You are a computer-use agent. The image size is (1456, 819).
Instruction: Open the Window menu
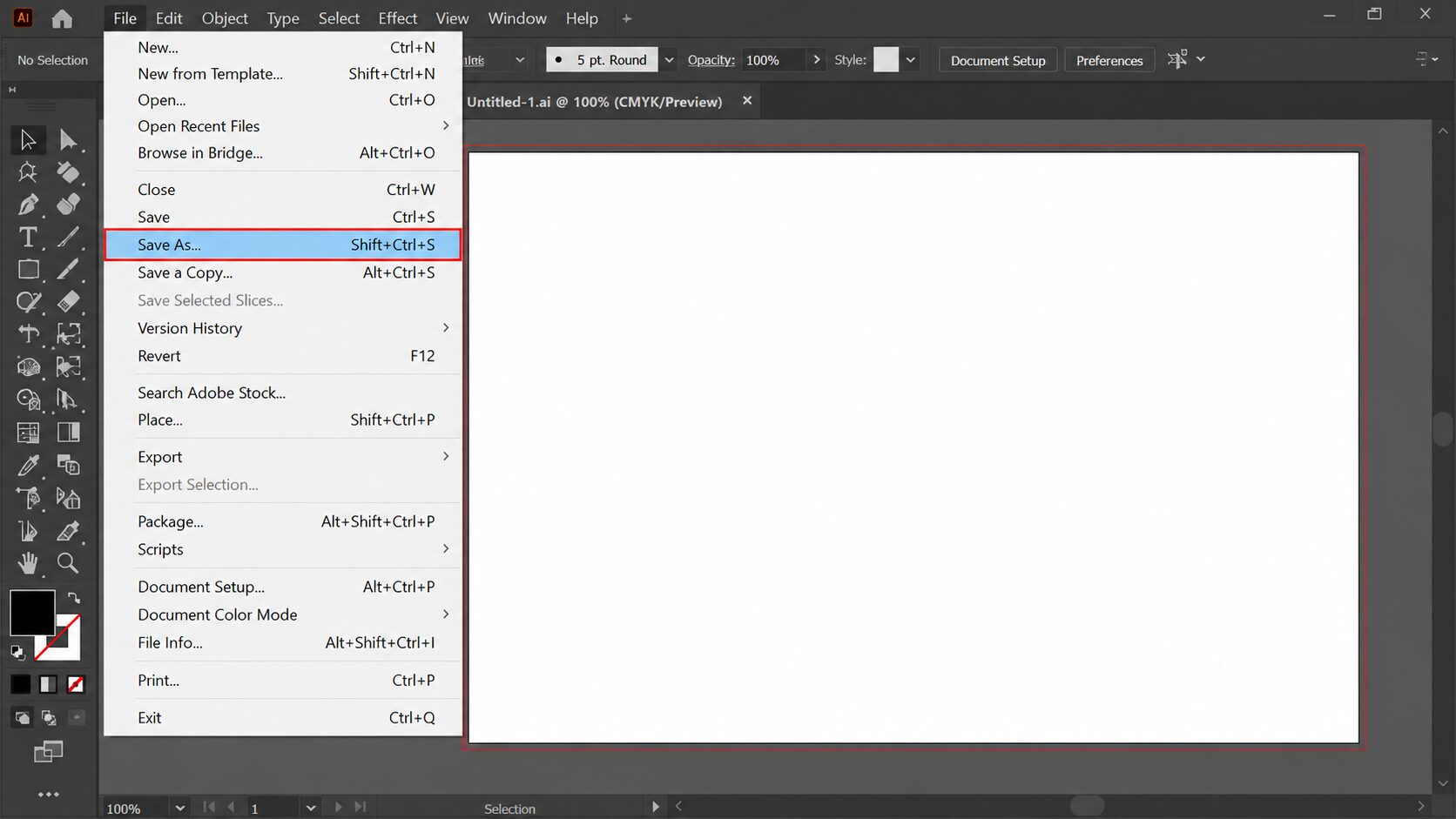tap(517, 18)
